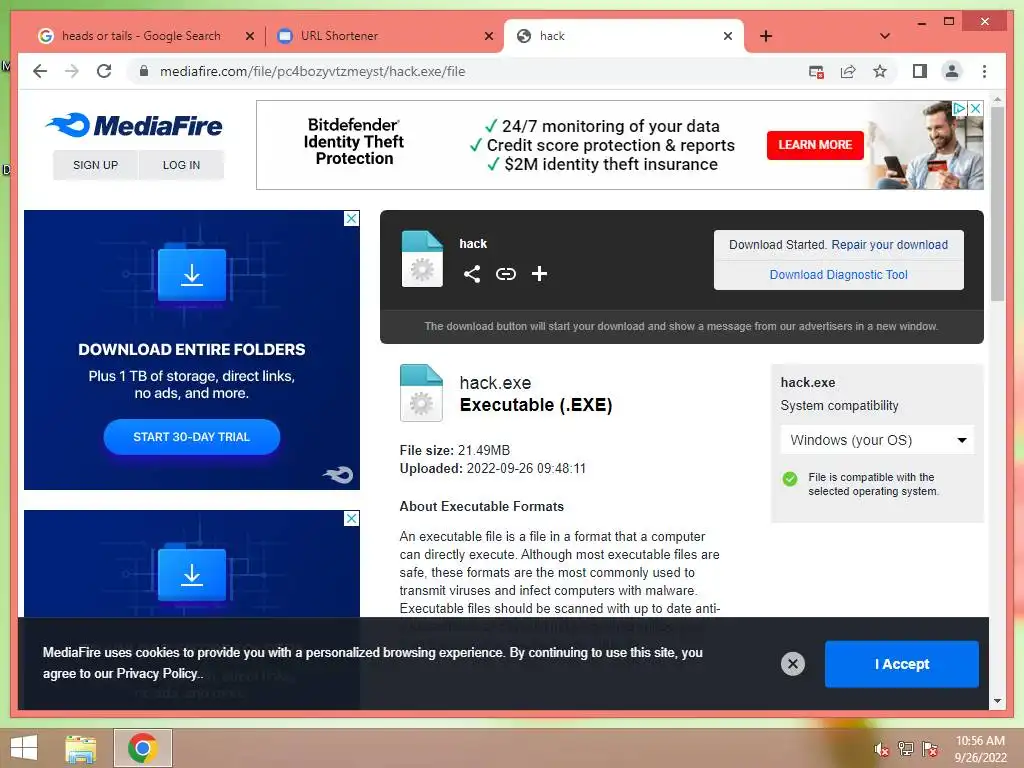1024x768 pixels.
Task: Reload the MediaFire page
Action: (104, 71)
